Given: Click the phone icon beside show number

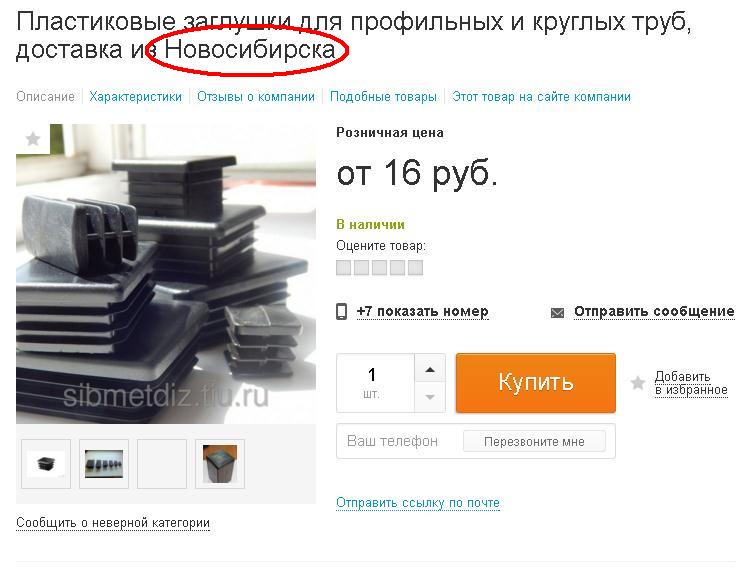Looking at the screenshot, I should [341, 312].
